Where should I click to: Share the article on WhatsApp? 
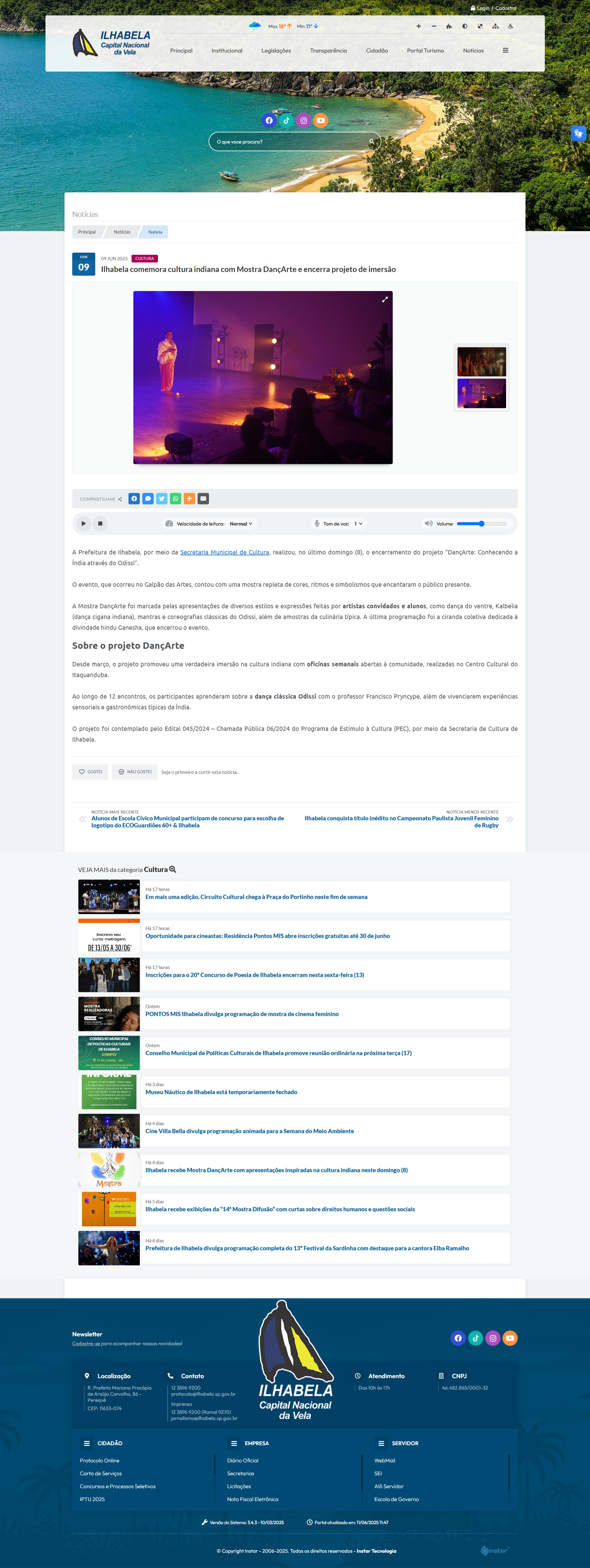coord(176,498)
